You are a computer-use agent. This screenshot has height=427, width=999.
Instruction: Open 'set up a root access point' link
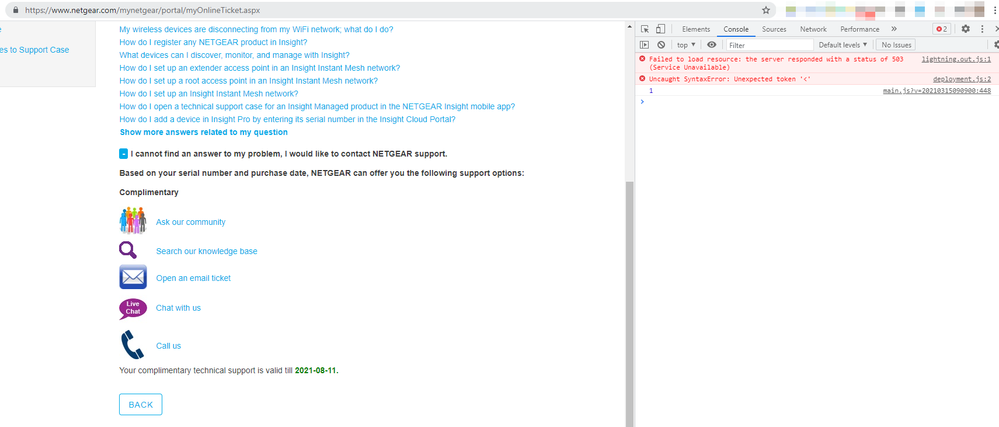[248, 81]
